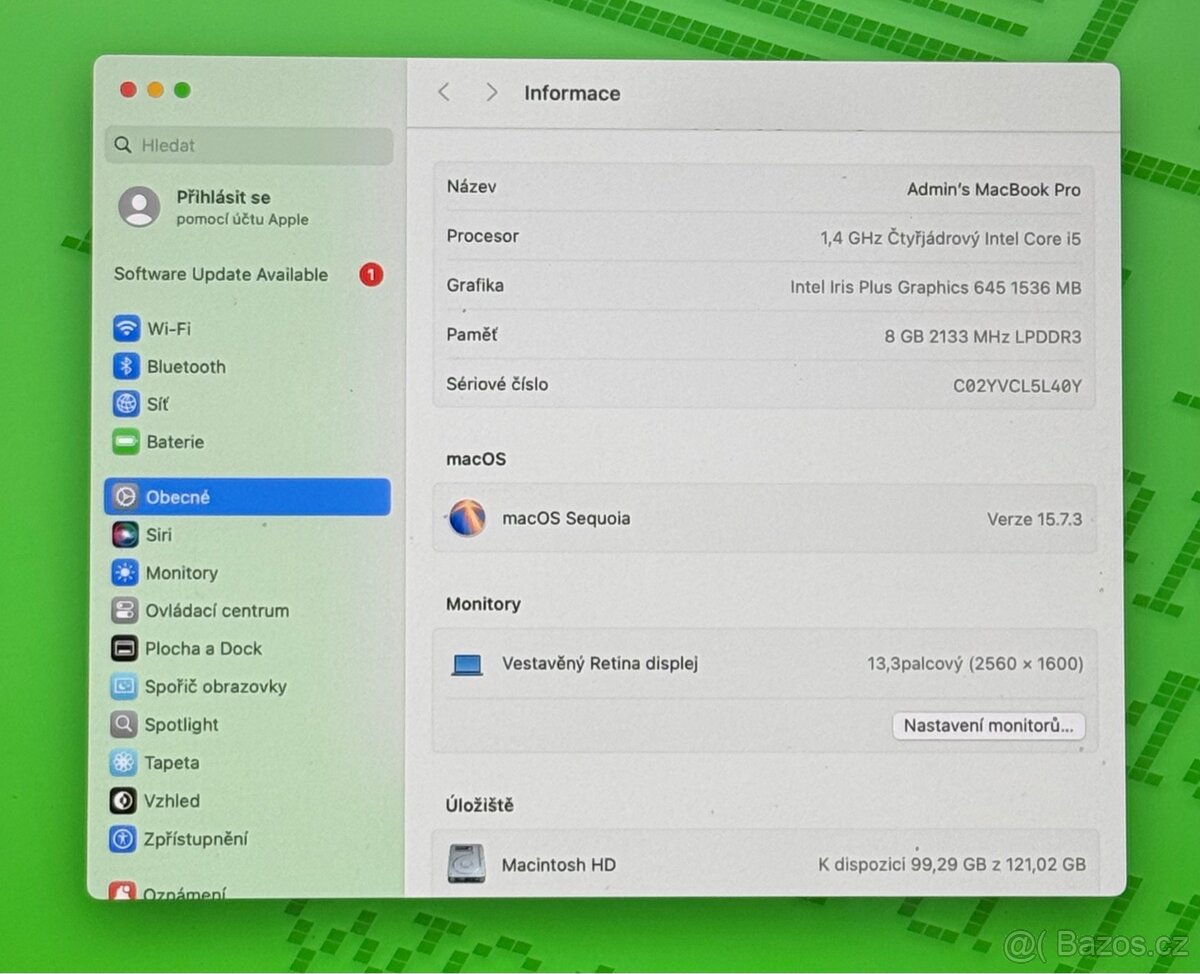Click the red update badge

coord(371,274)
